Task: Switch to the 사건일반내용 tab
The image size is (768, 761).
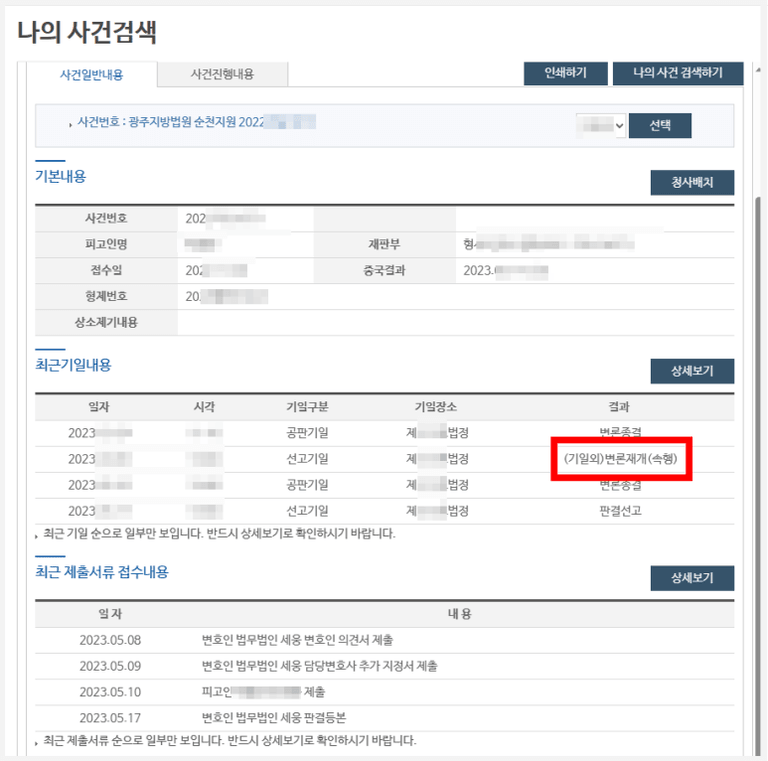Action: pyautogui.click(x=91, y=74)
